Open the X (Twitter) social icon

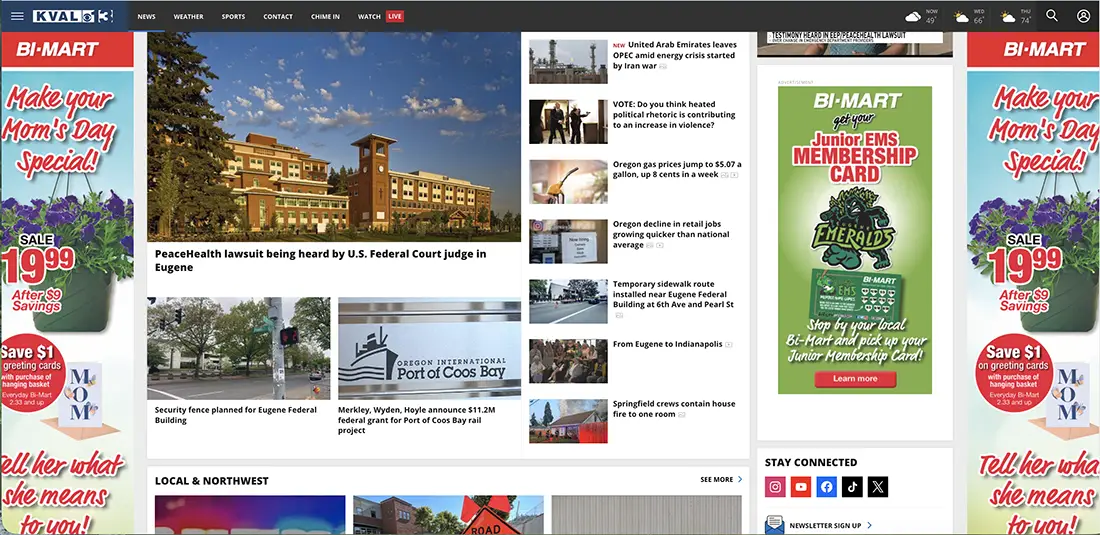[878, 487]
